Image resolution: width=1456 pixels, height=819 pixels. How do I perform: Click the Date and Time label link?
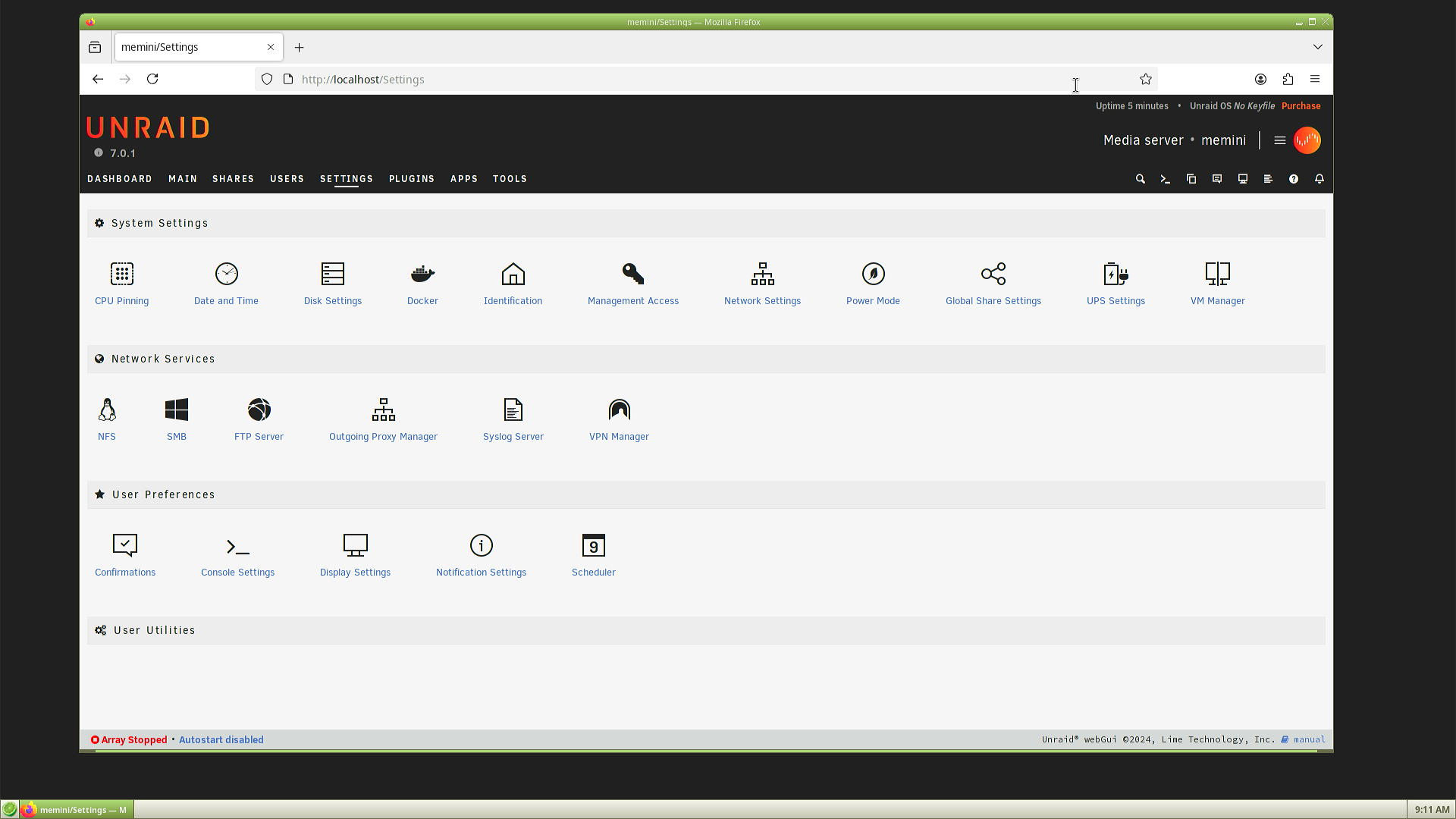pos(226,301)
